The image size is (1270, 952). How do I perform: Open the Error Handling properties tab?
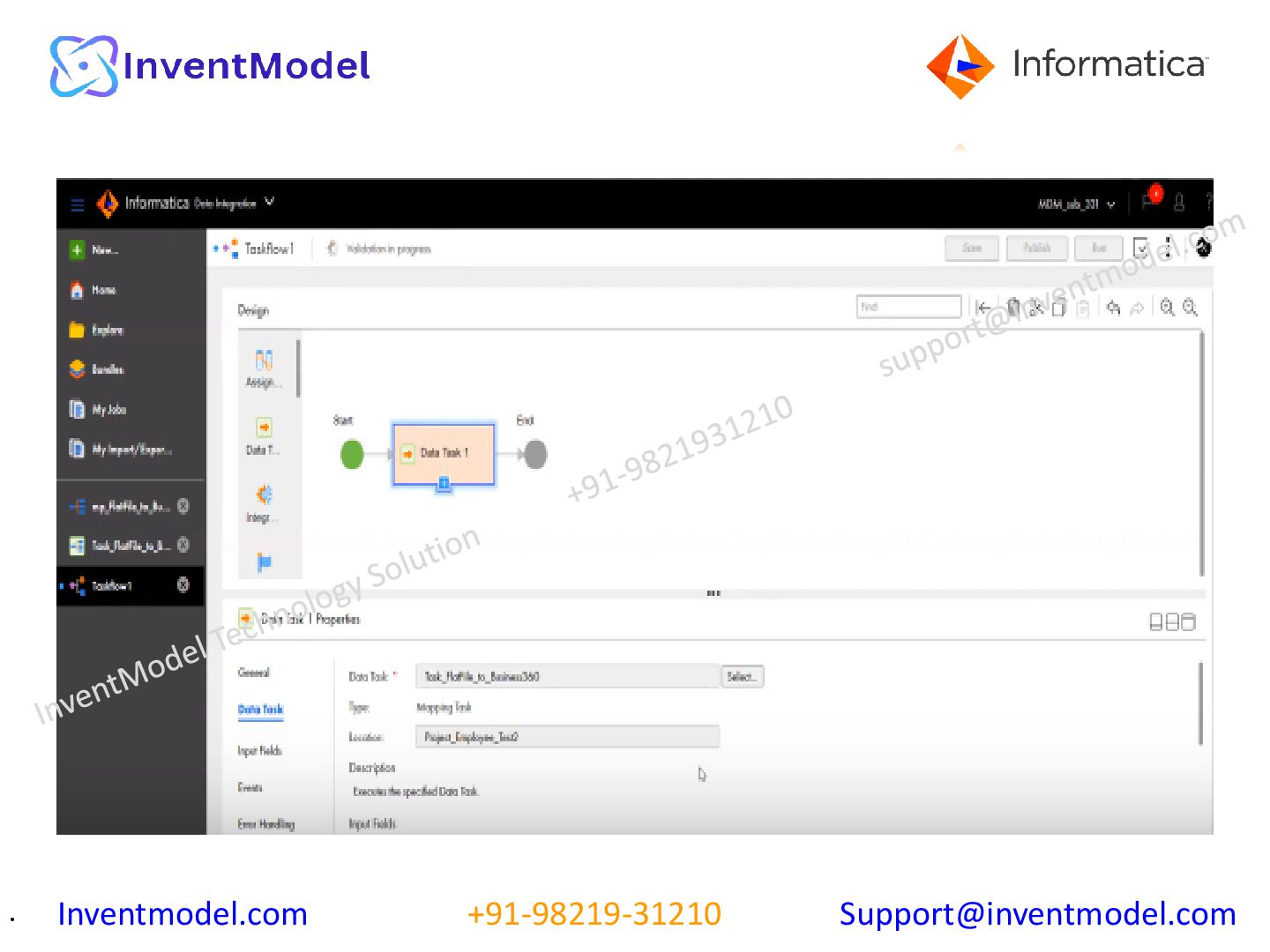pyautogui.click(x=265, y=824)
